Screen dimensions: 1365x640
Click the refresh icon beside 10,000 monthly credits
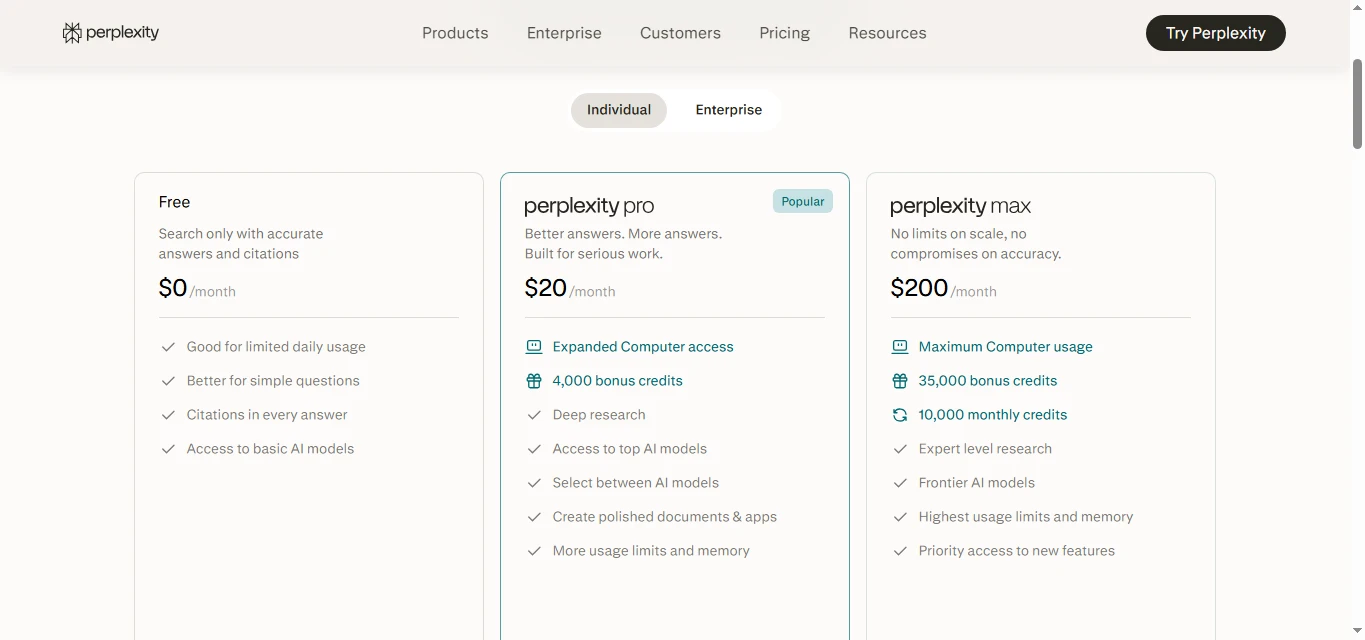click(900, 415)
